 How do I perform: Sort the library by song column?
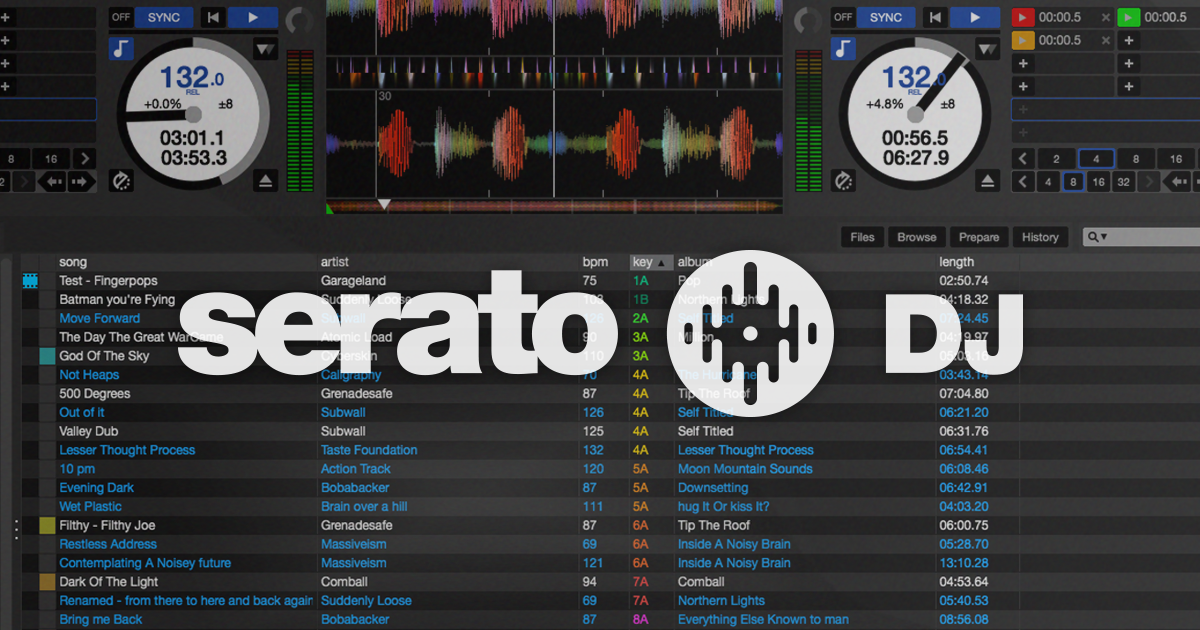73,262
